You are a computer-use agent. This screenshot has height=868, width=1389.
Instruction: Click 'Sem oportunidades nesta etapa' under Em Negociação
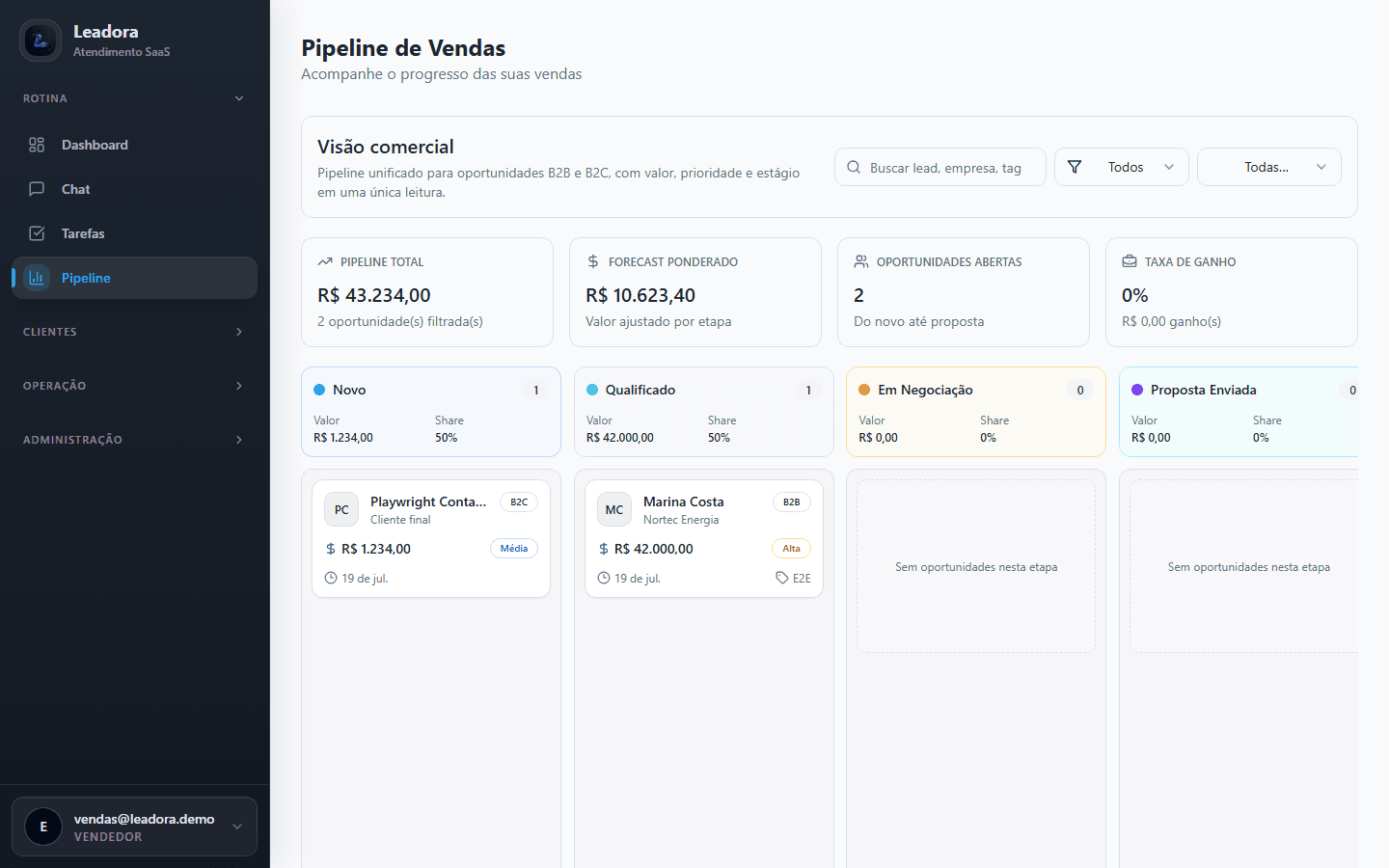(976, 567)
